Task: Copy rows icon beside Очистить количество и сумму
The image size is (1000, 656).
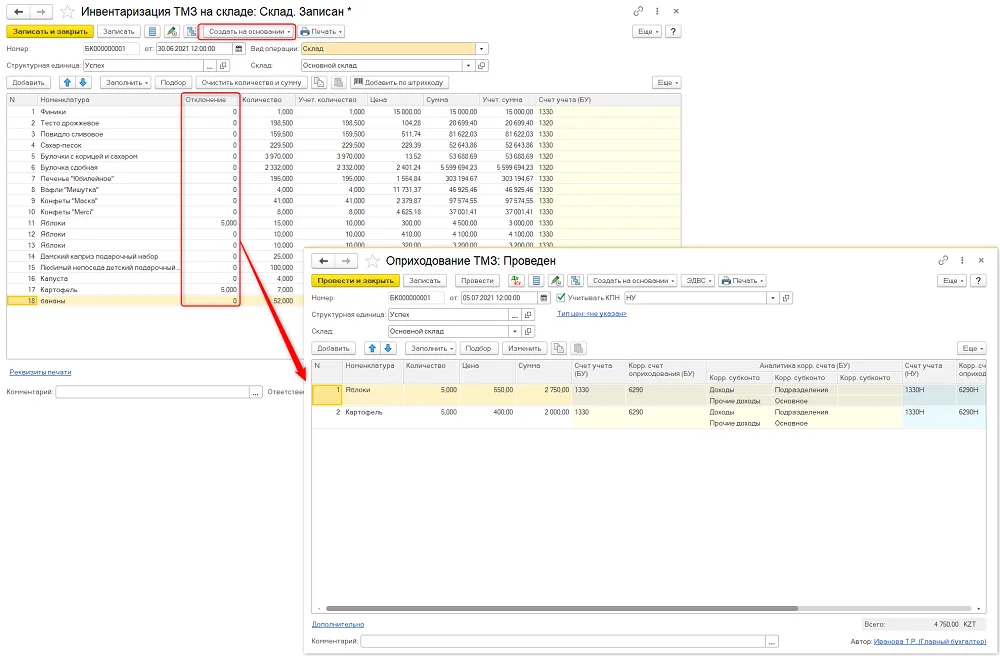Action: (x=320, y=82)
